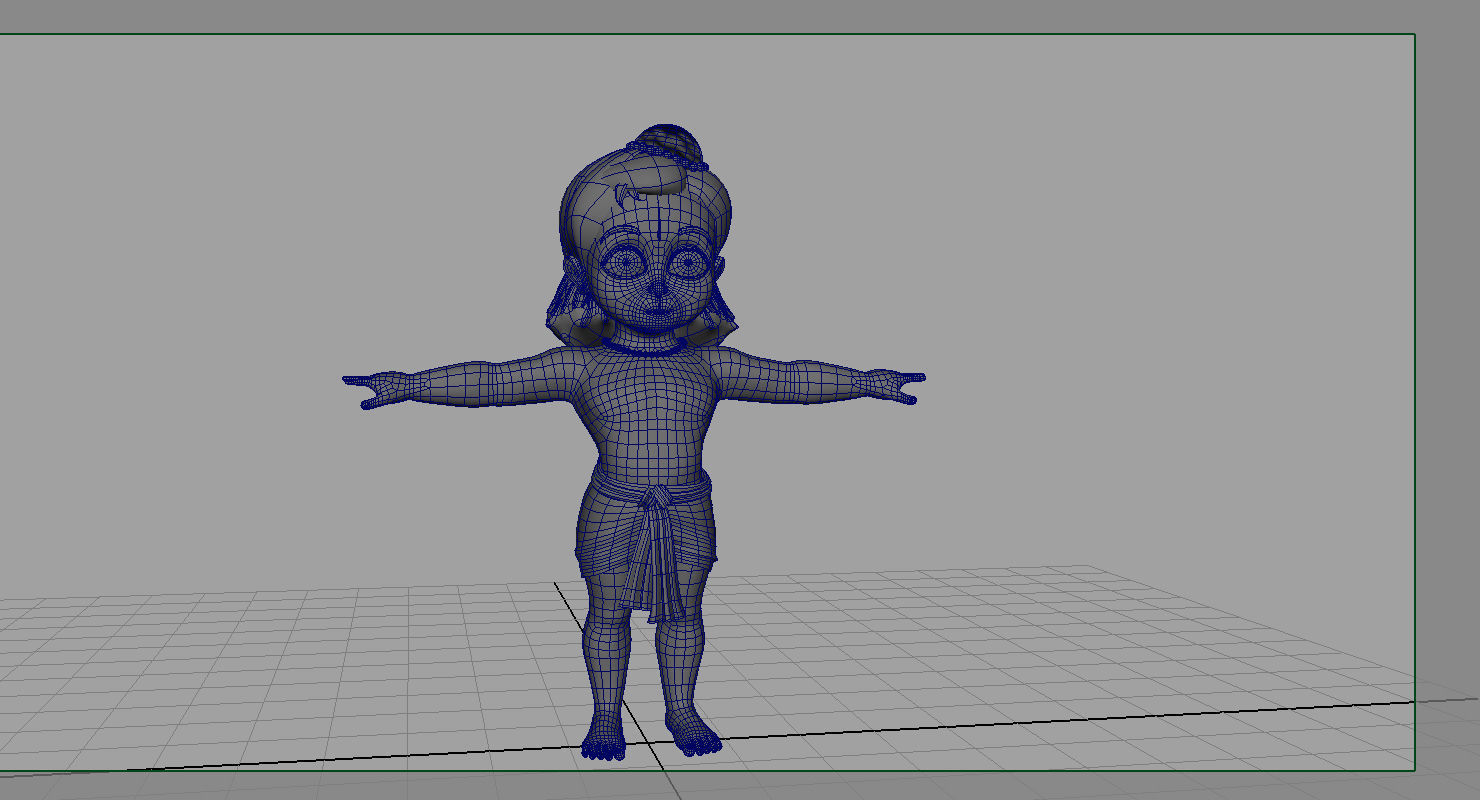Click the character's chest mesh
Screen dimensions: 1480x800
click(x=650, y=392)
